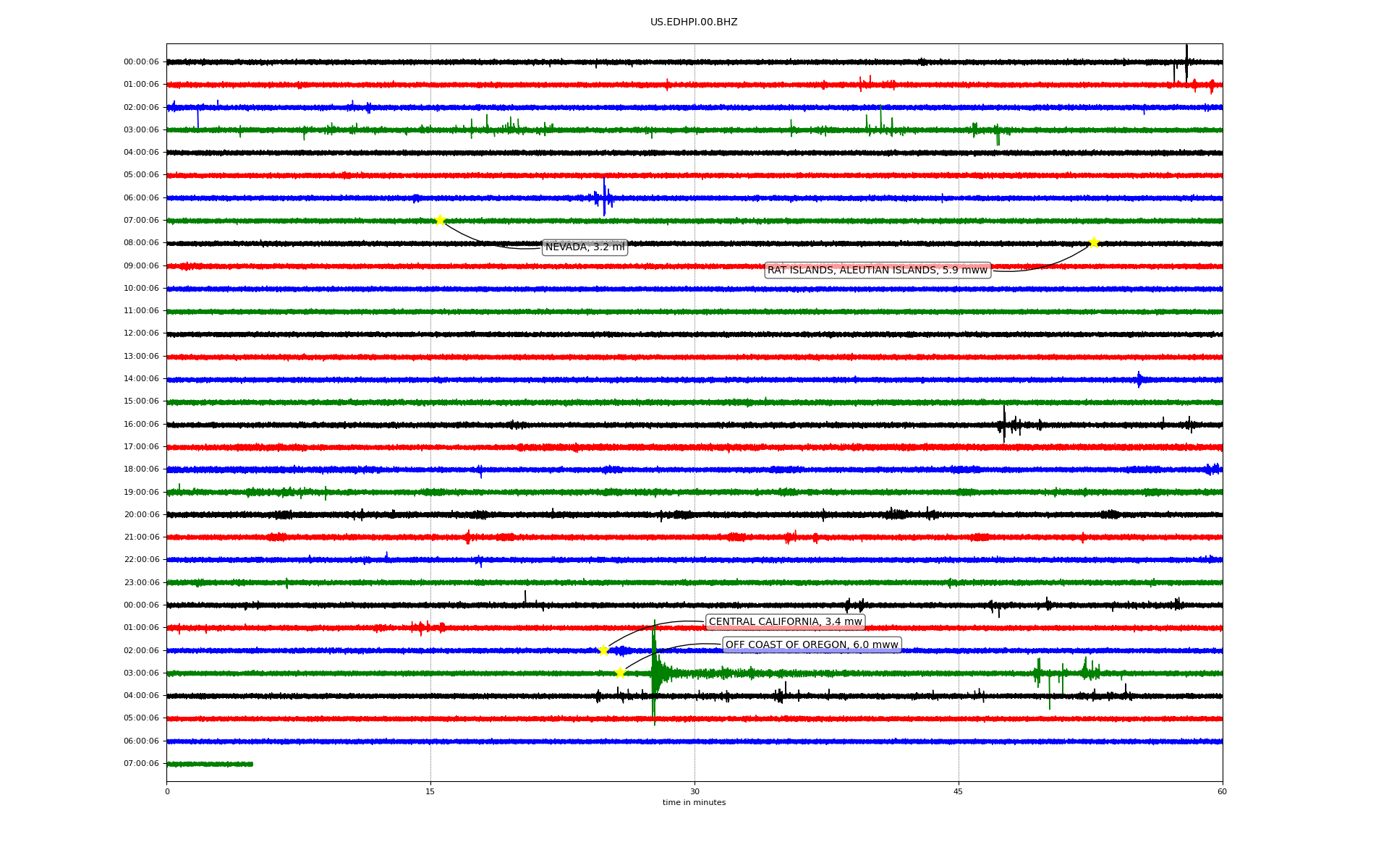This screenshot has width=1389, height=868.
Task: Click the last 07:00:06 row label
Action: point(141,764)
